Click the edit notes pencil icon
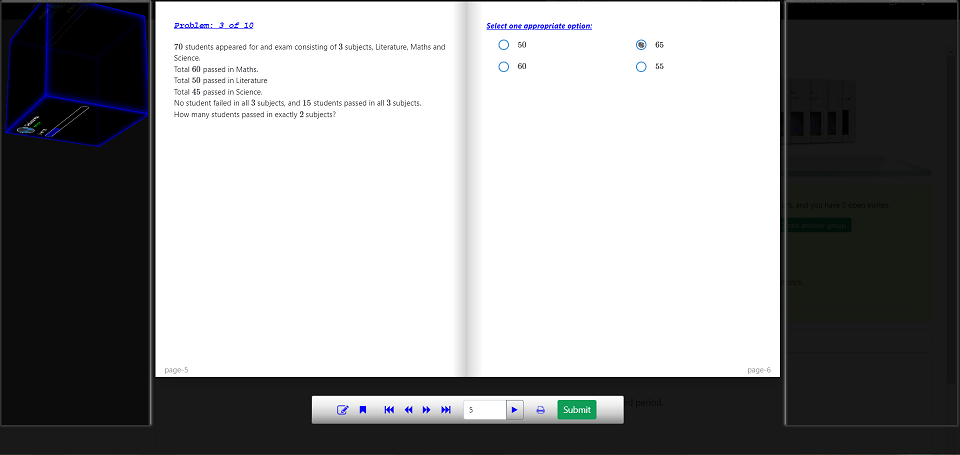960x455 pixels. [x=343, y=410]
